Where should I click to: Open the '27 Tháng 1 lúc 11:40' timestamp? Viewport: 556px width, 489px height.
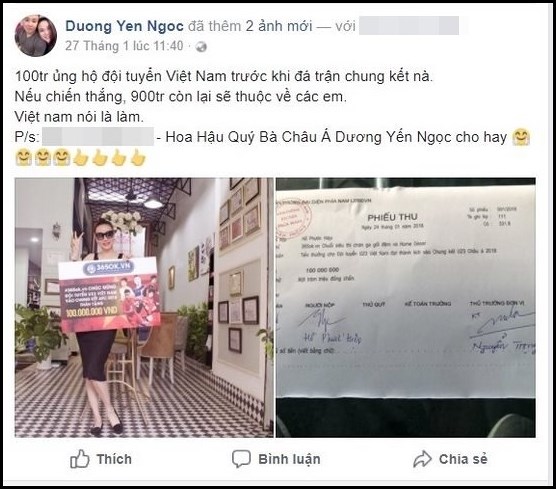point(124,46)
